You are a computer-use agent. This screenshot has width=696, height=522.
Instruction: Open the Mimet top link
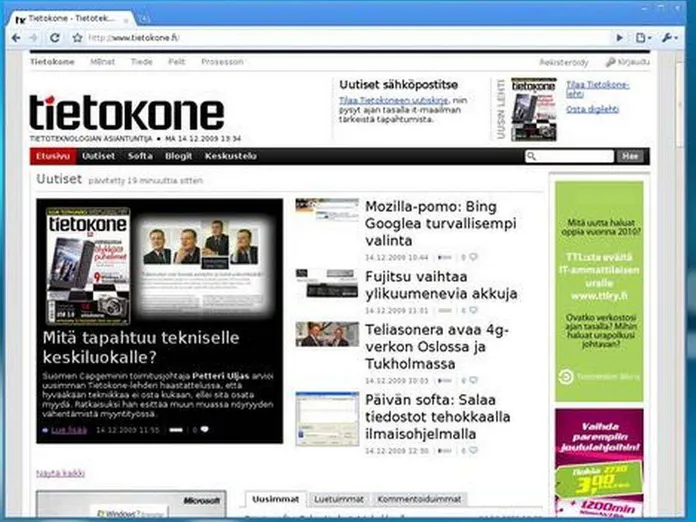tap(103, 62)
